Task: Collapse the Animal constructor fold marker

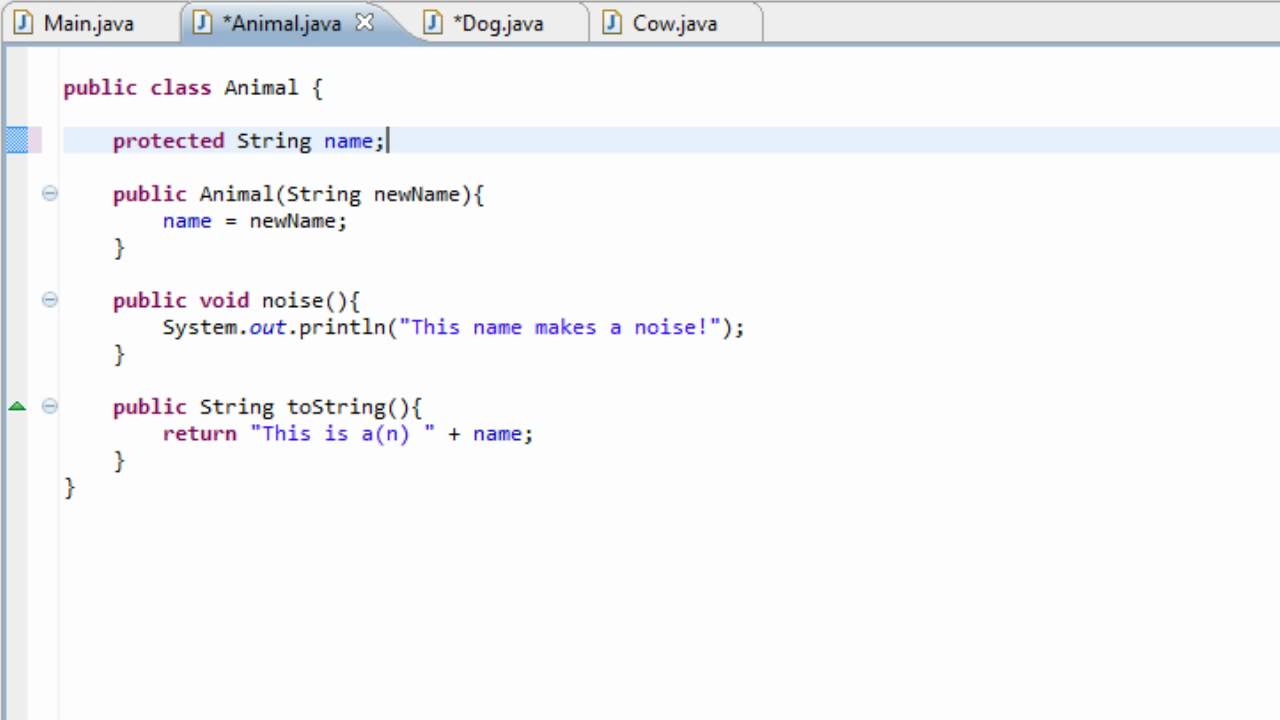Action: coord(50,194)
